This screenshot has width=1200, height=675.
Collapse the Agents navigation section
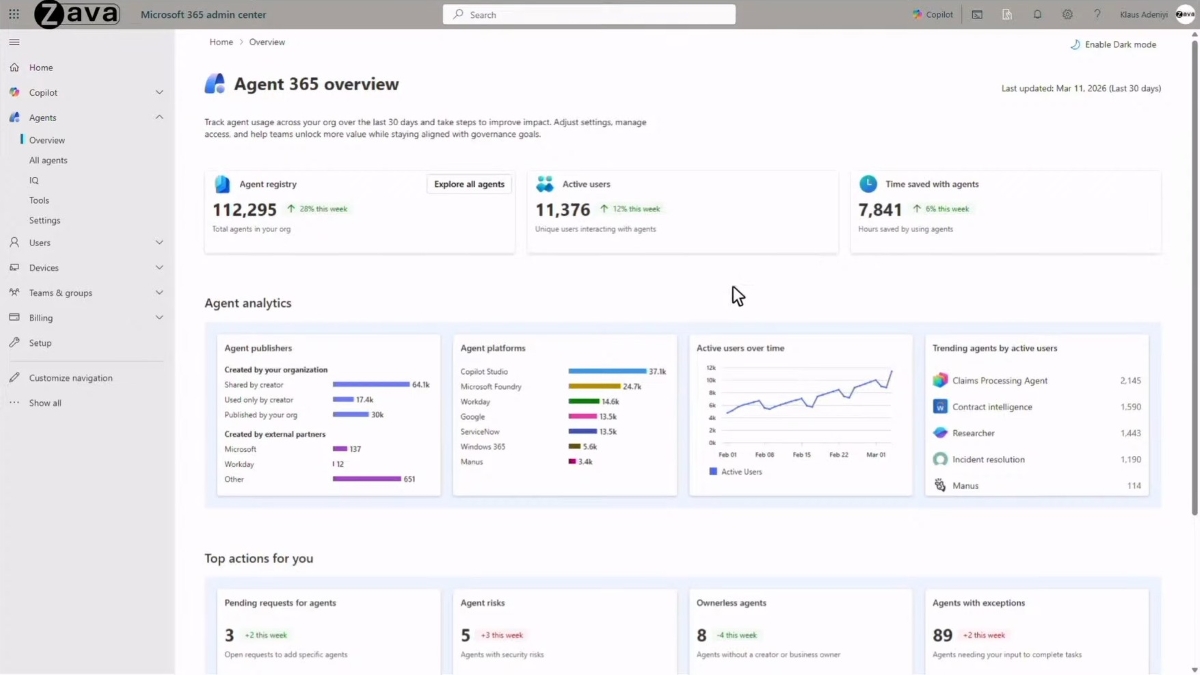[x=159, y=118]
